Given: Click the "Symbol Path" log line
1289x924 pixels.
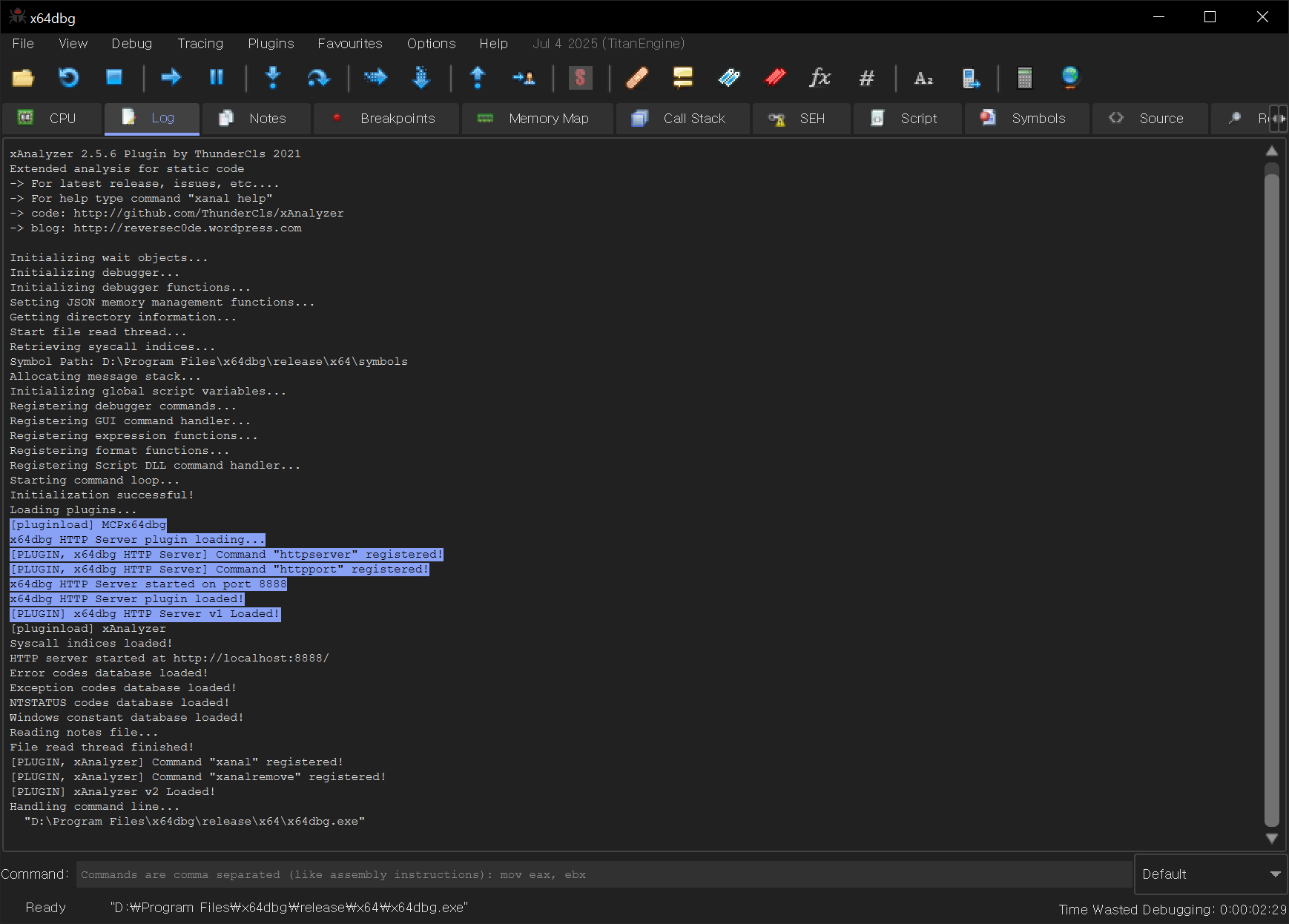Looking at the screenshot, I should pyautogui.click(x=208, y=361).
